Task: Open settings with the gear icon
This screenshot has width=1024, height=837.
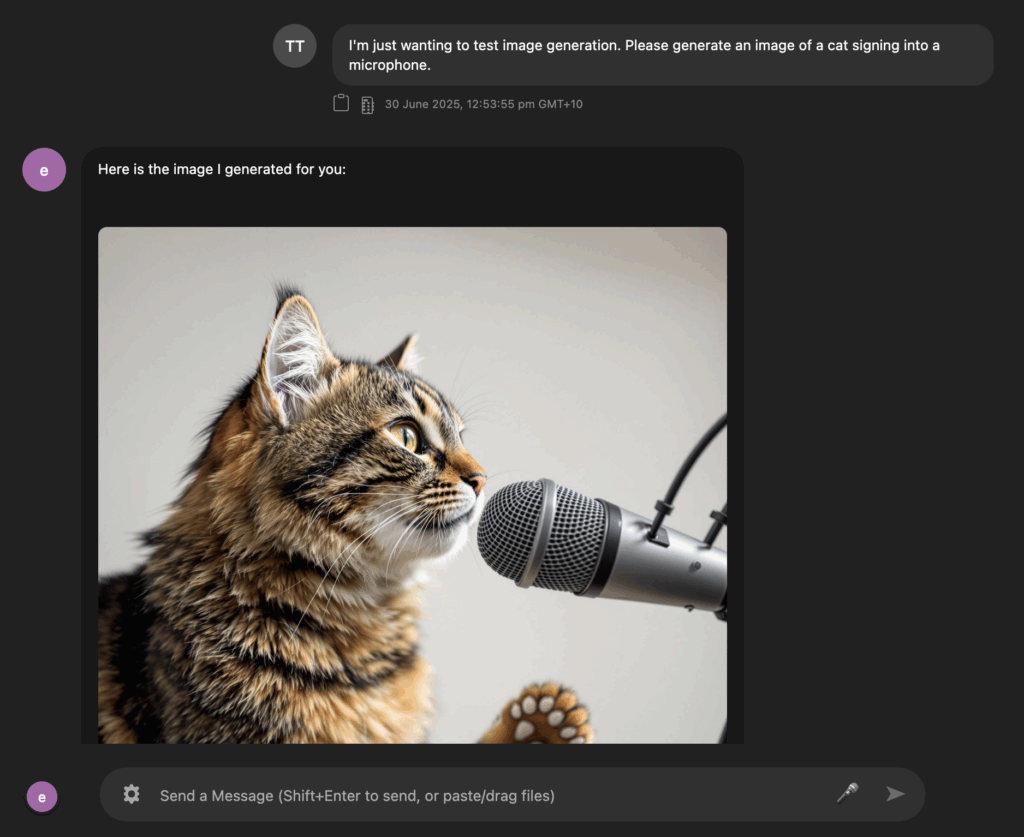Action: point(131,794)
